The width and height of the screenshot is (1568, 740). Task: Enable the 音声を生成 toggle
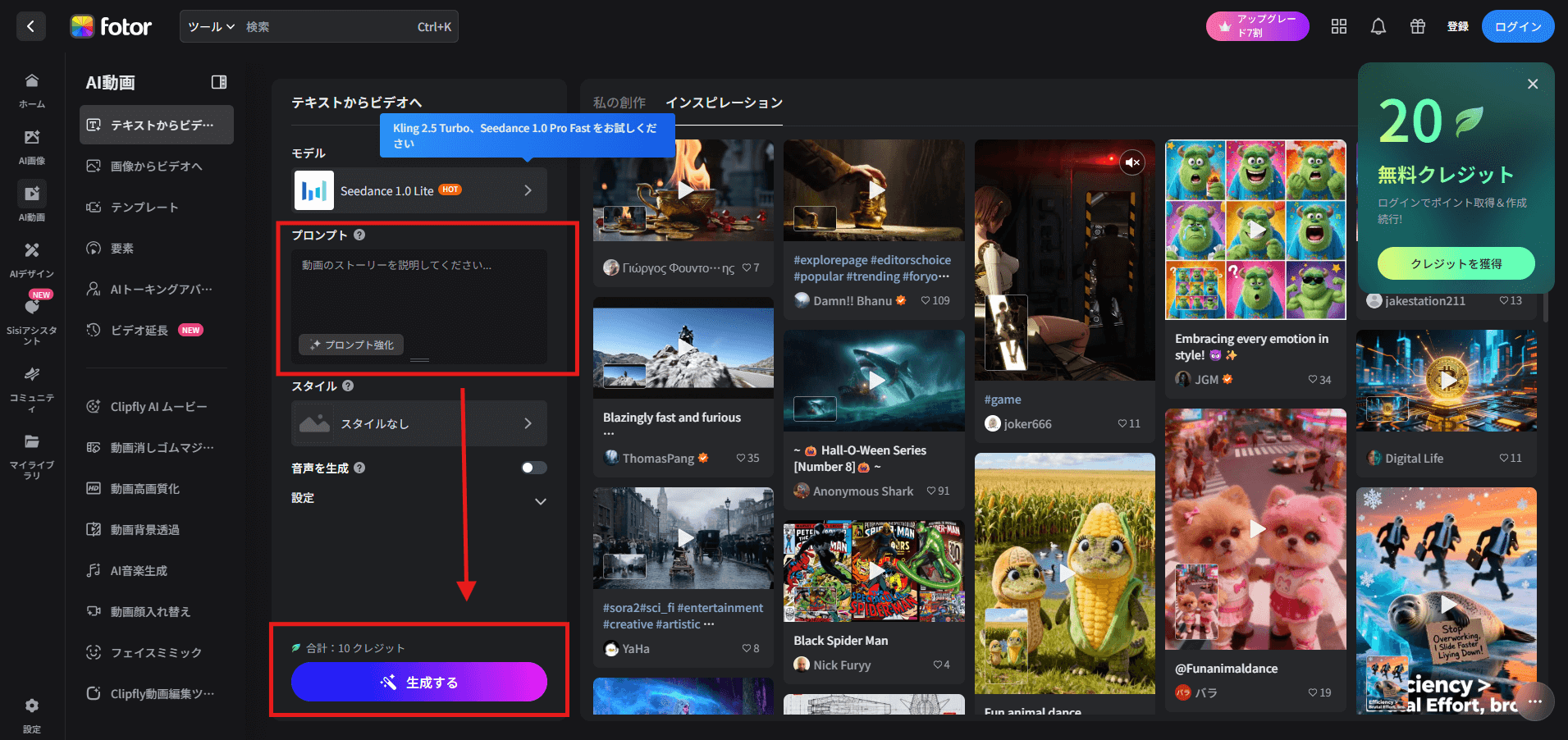pos(533,468)
